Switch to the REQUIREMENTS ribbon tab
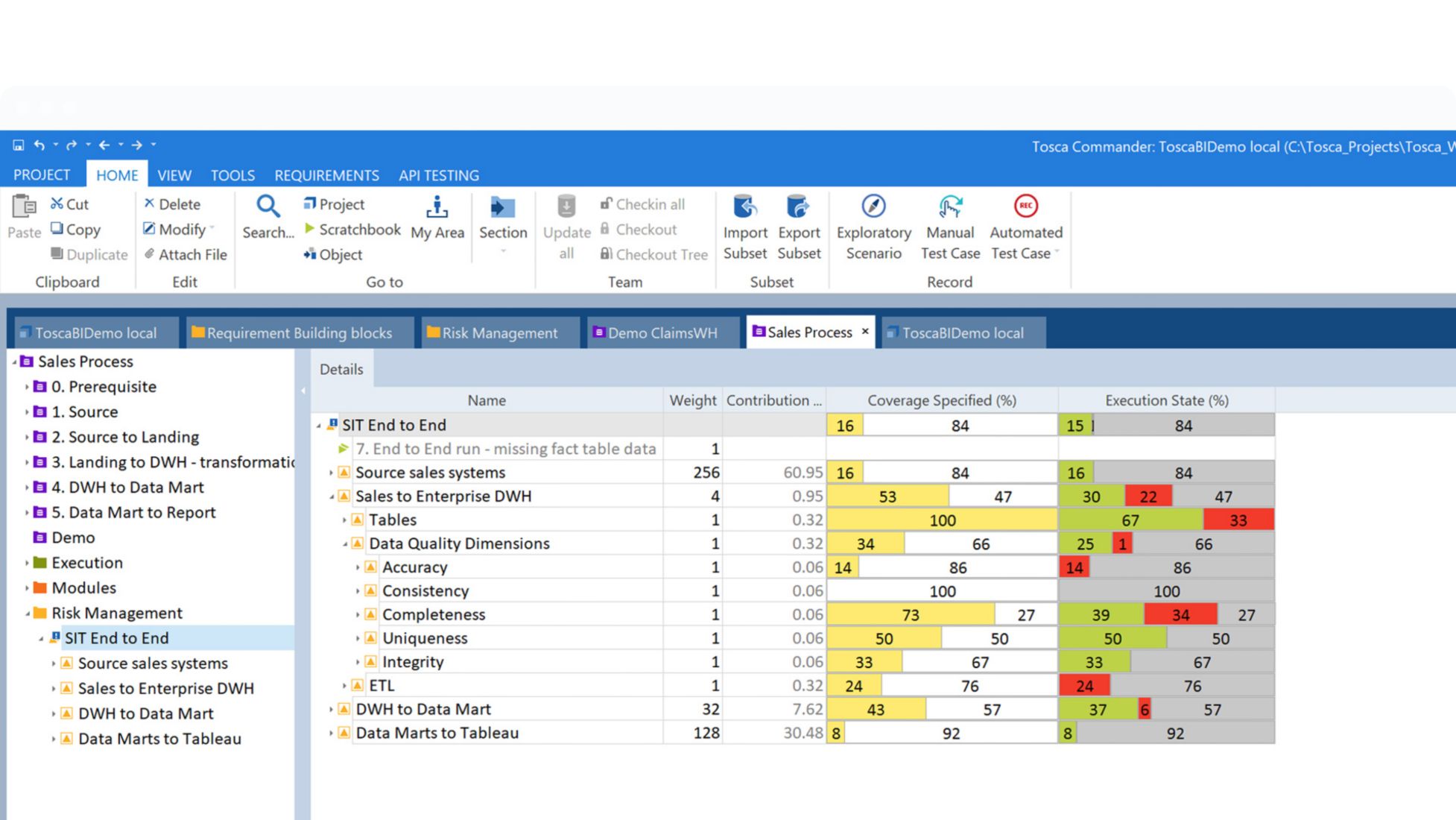This screenshot has height=820, width=1456. (326, 175)
